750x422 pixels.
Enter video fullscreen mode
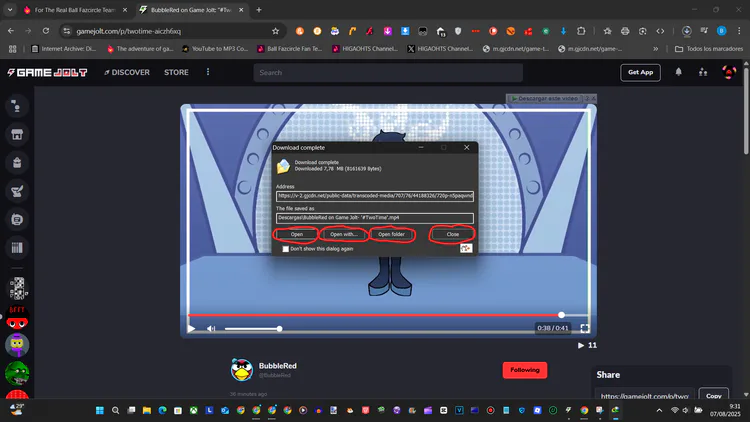585,328
